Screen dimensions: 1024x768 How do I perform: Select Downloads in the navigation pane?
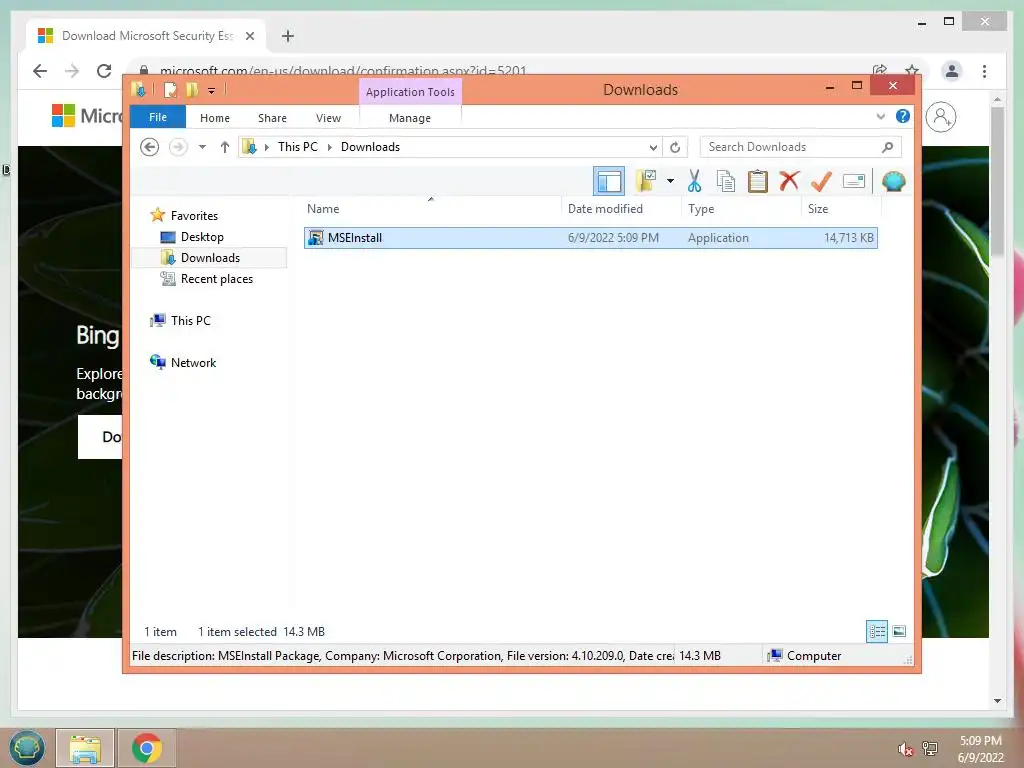(210, 257)
